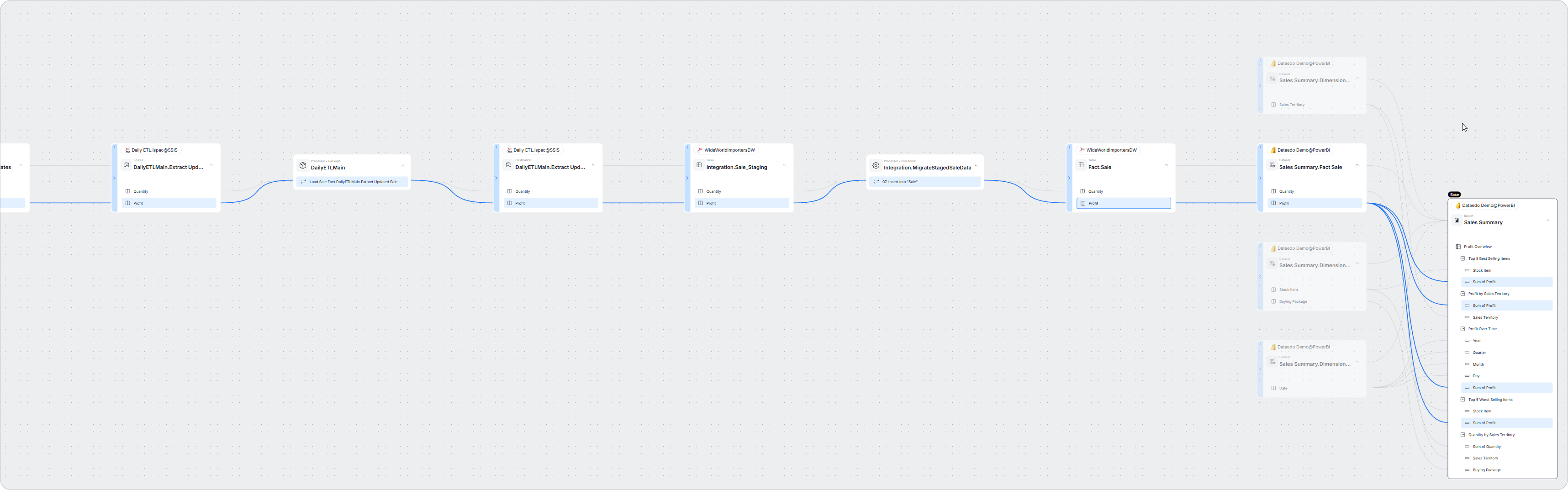The width and height of the screenshot is (1568, 490).
Task: Click the dataset icon on Sales Summary.Fact Sale
Action: click(x=1272, y=166)
